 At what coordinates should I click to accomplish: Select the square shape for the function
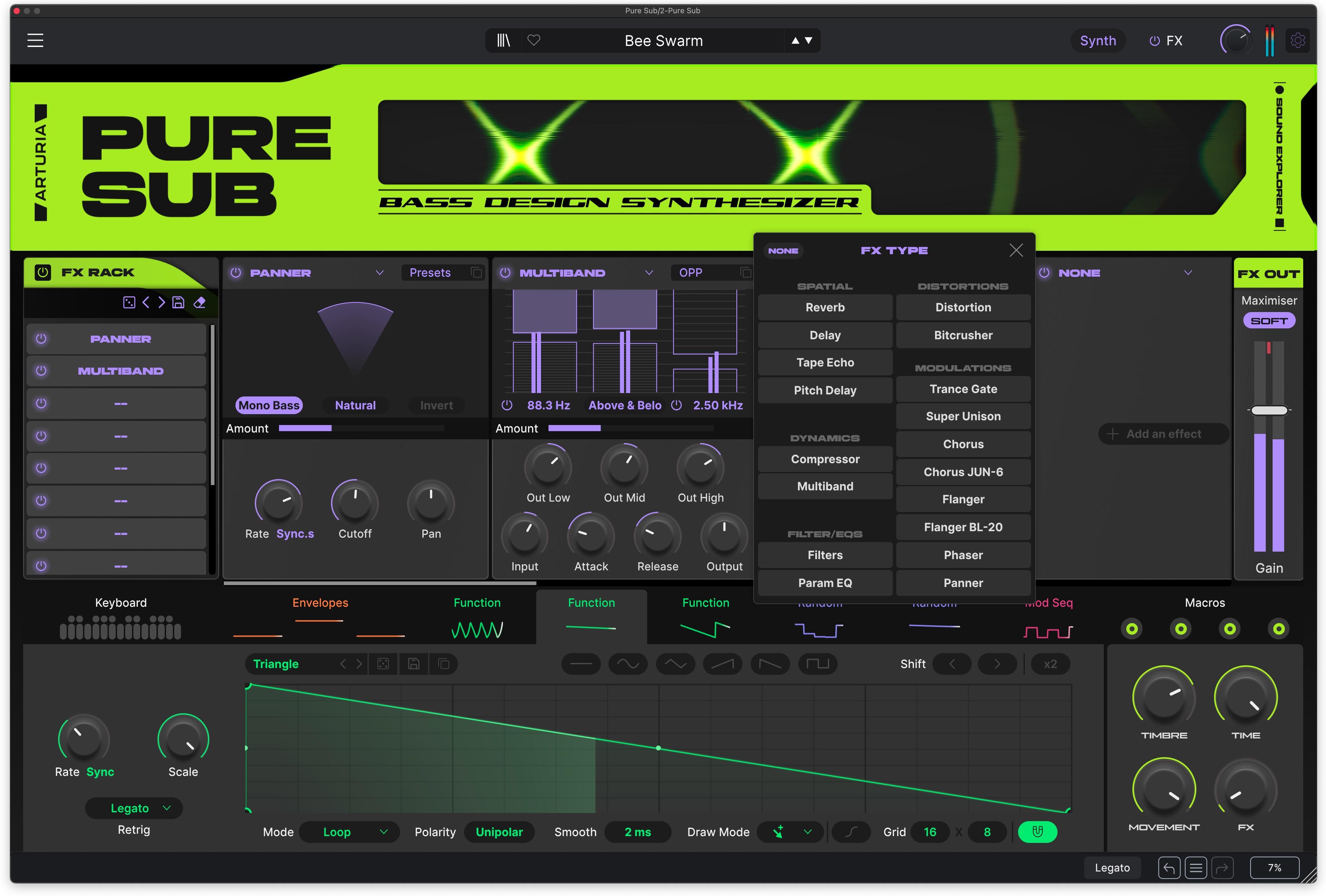(x=818, y=664)
